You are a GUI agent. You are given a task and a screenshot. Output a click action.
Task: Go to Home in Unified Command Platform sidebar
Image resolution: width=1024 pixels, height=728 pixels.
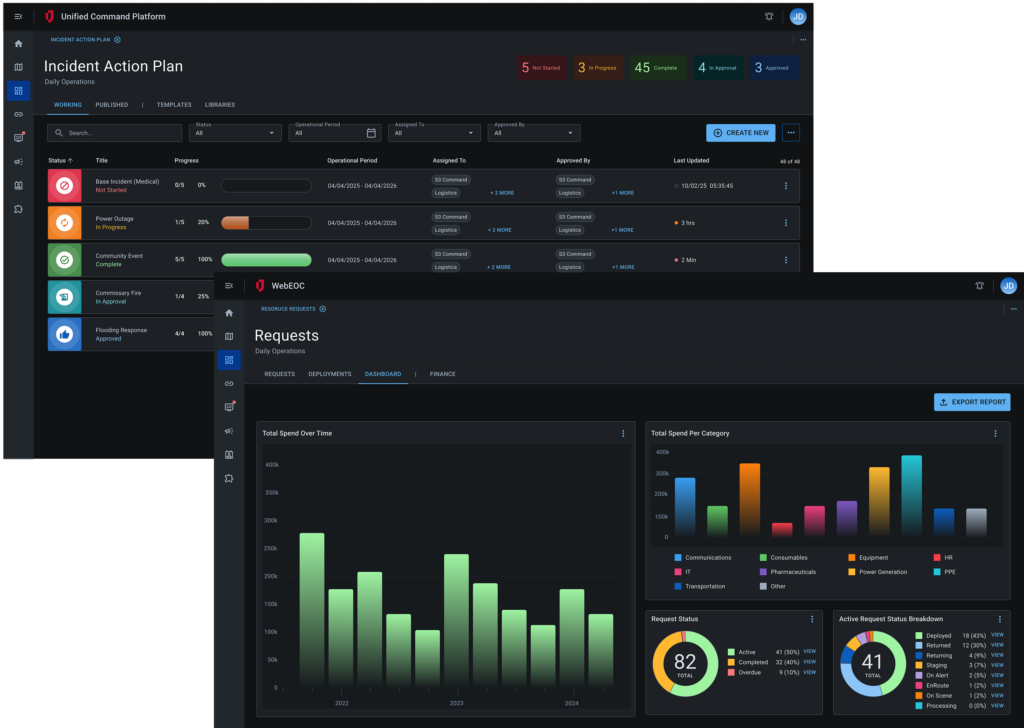point(18,44)
